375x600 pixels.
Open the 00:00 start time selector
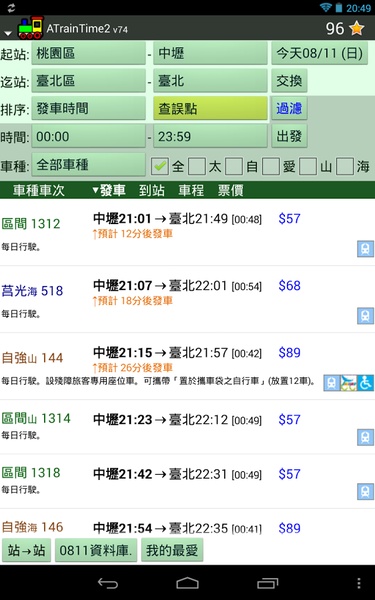pos(88,136)
